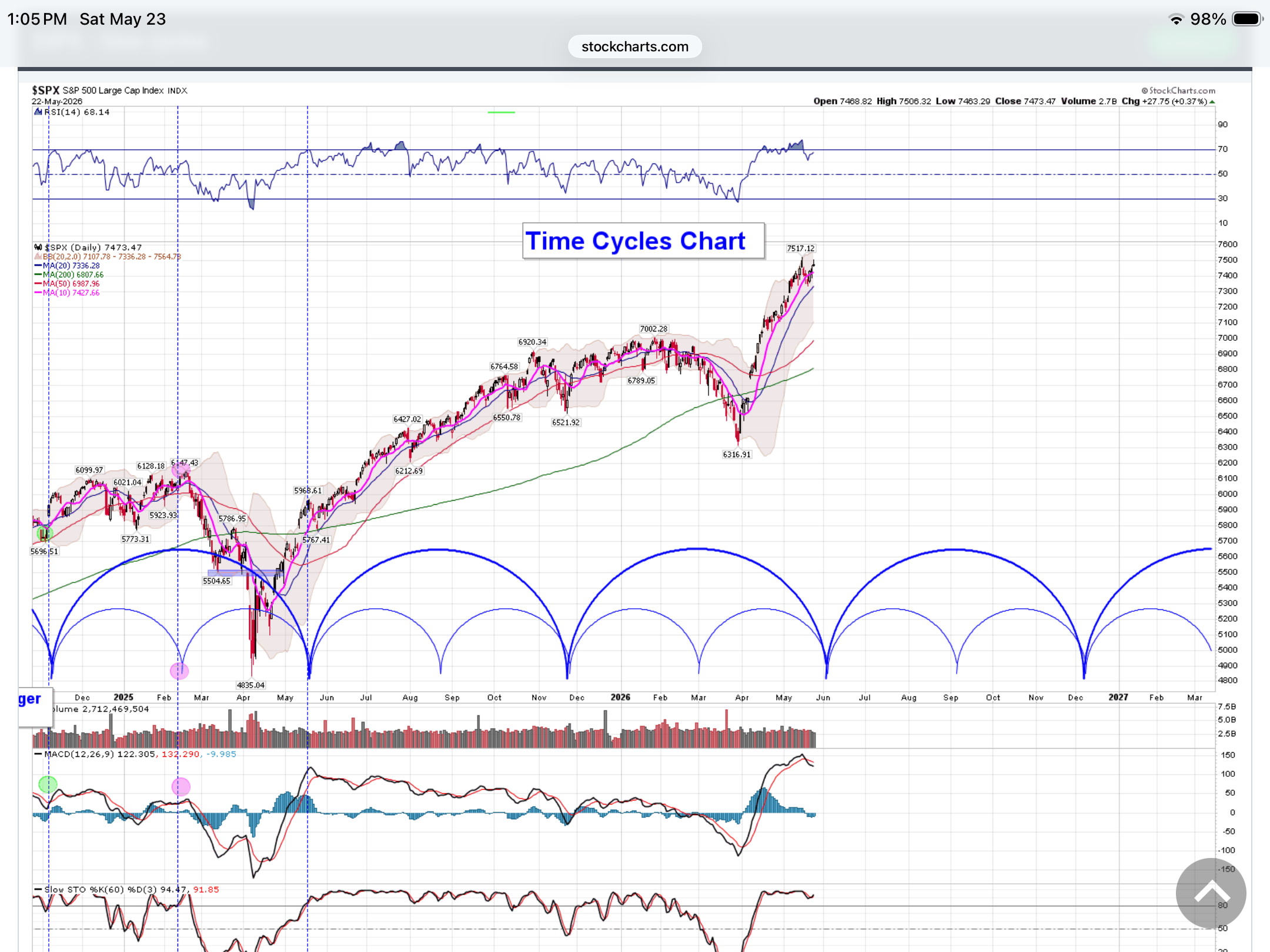Click the pink circle on the MACD panel

(181, 786)
